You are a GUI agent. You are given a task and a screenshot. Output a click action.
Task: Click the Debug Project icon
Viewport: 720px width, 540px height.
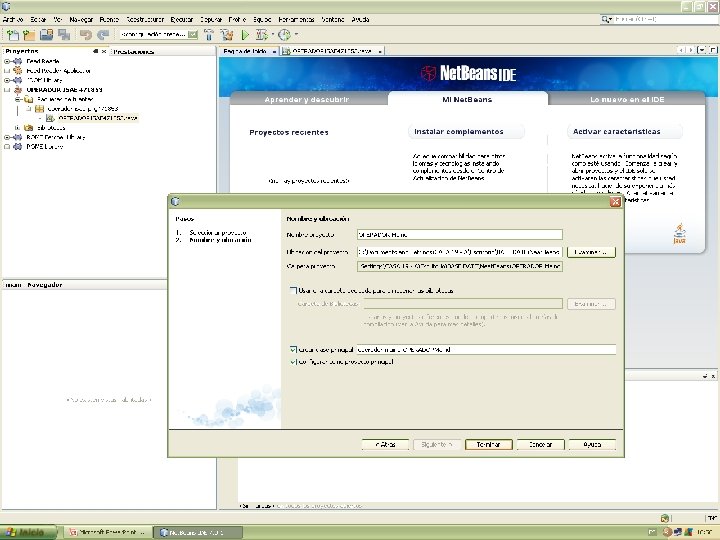tap(261, 35)
